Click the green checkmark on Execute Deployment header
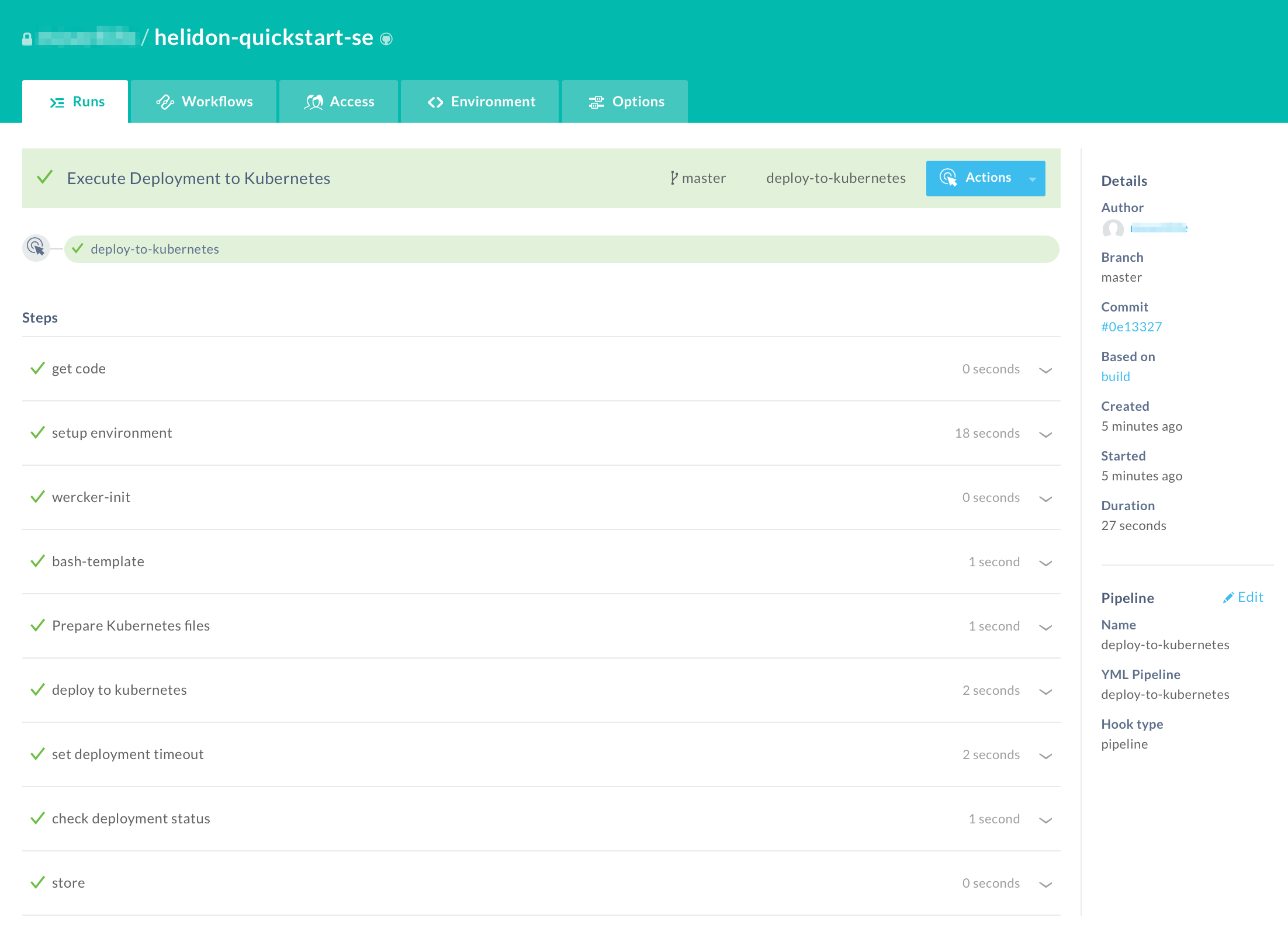This screenshot has width=1288, height=935. pos(45,177)
